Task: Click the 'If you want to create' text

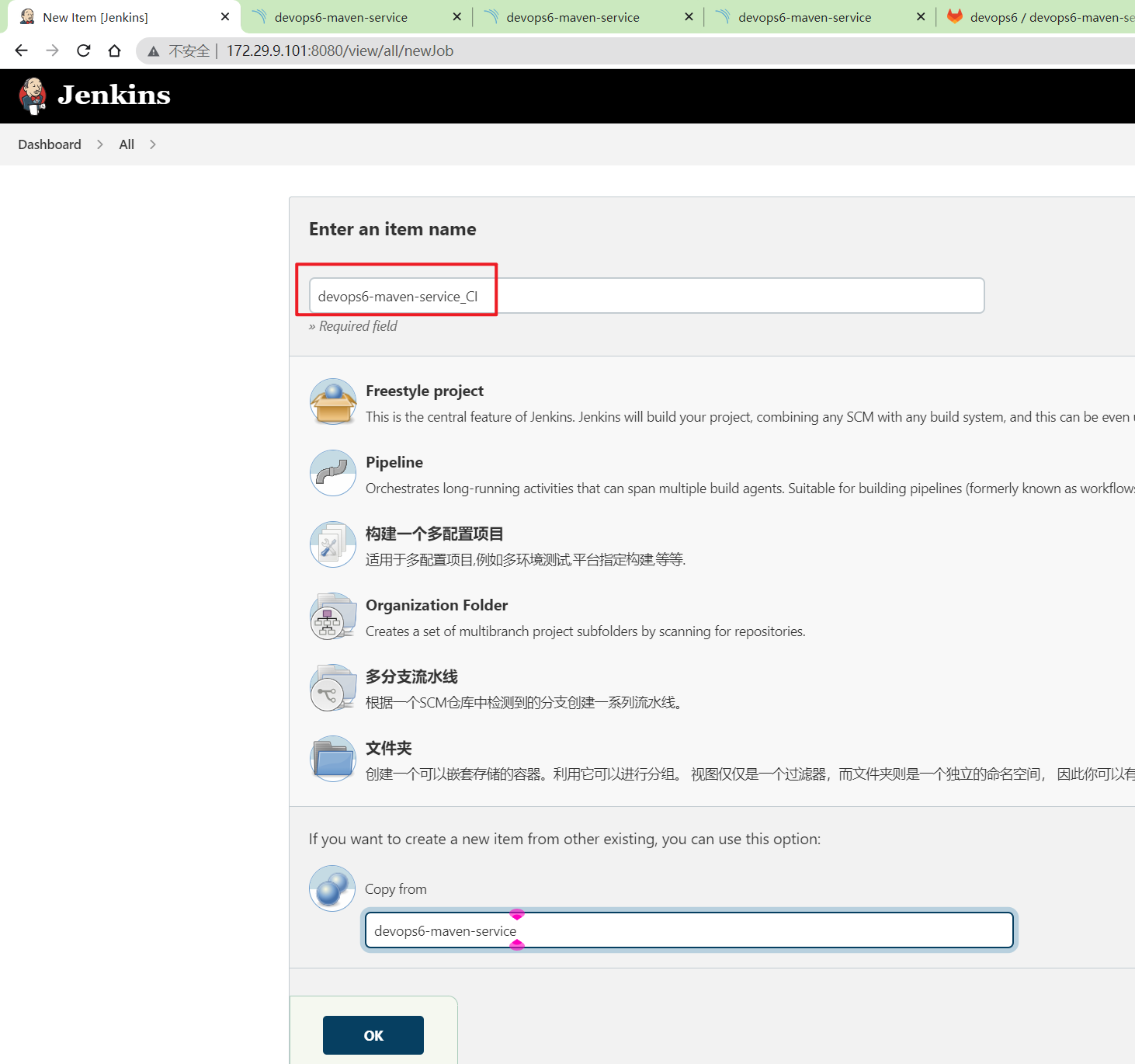Action: click(x=564, y=839)
